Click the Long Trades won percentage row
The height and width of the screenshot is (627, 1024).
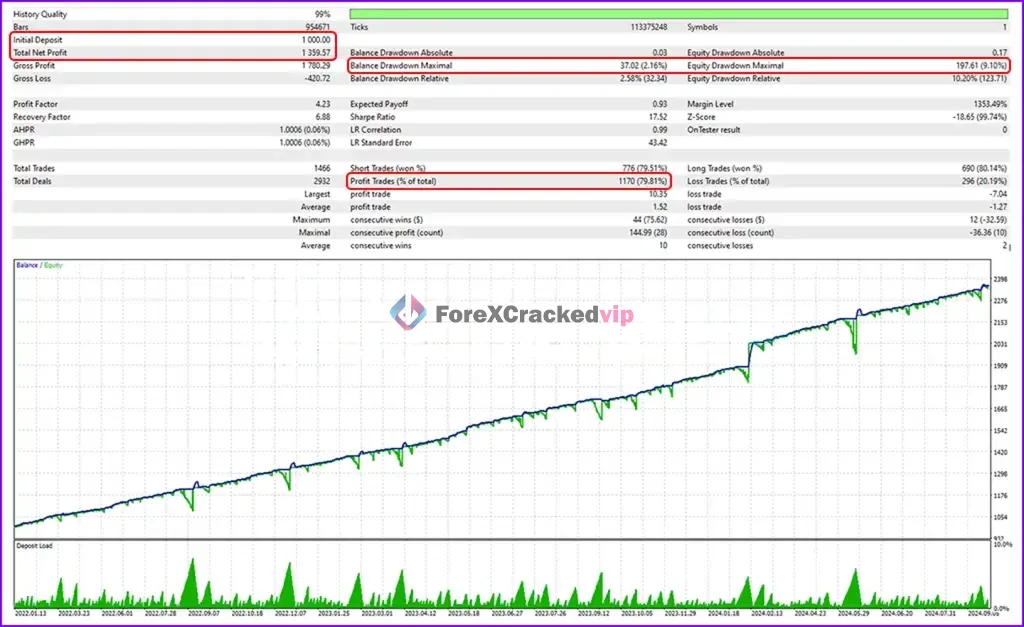pyautogui.click(x=725, y=168)
